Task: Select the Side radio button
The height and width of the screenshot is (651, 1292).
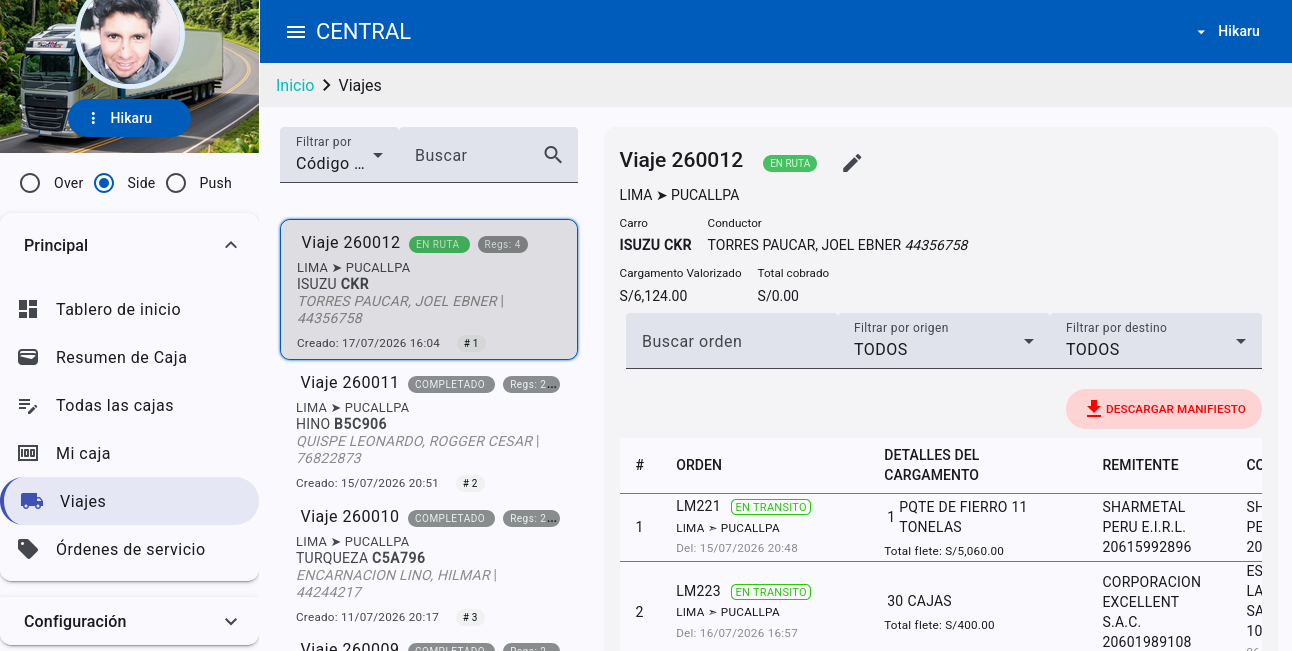Action: [104, 183]
